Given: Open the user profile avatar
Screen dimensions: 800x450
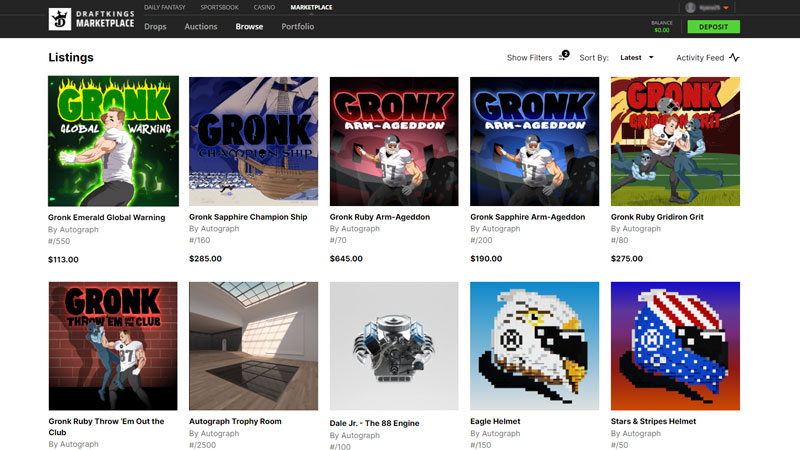Looking at the screenshot, I should 690,7.
